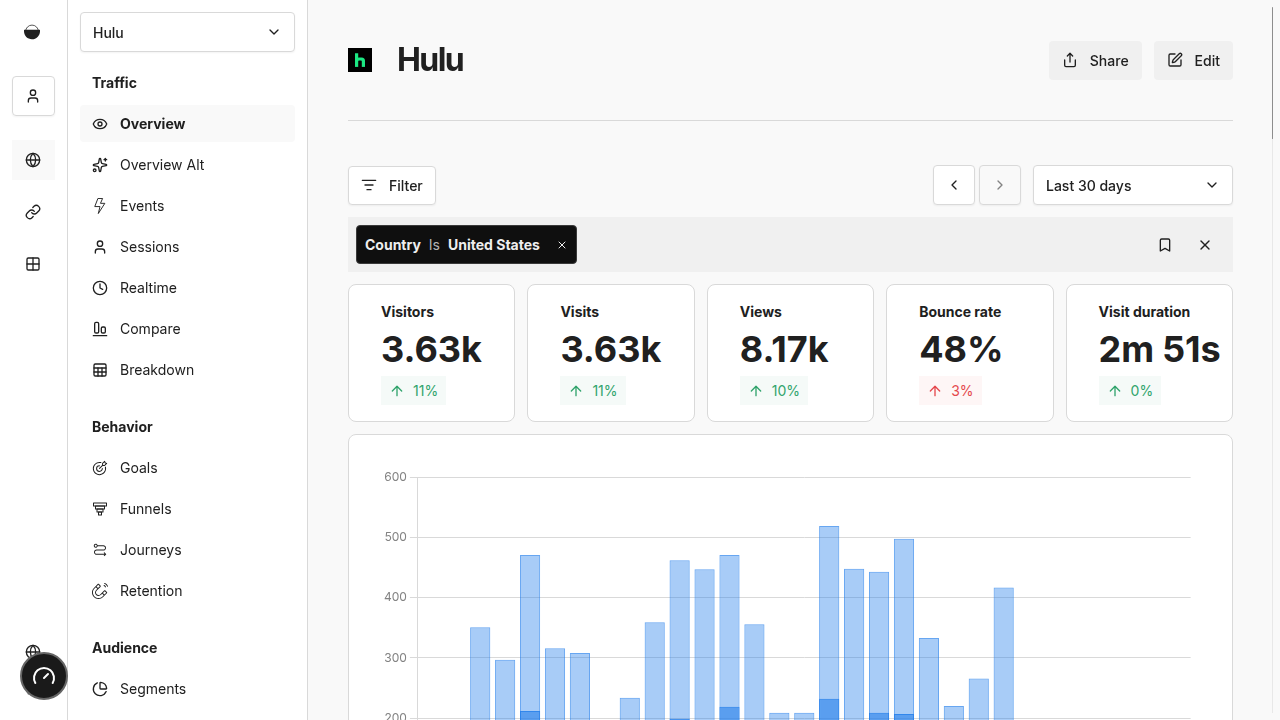Viewport: 1280px width, 720px height.
Task: Click the 0% visit duration change badge
Action: tap(1130, 391)
